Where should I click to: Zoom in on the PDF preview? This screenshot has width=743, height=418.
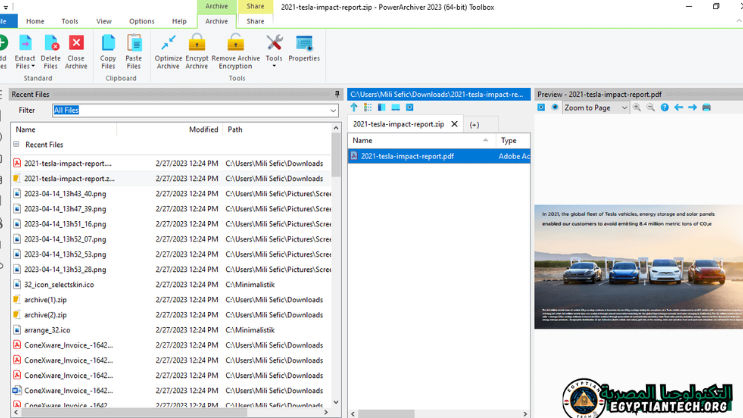[637, 107]
